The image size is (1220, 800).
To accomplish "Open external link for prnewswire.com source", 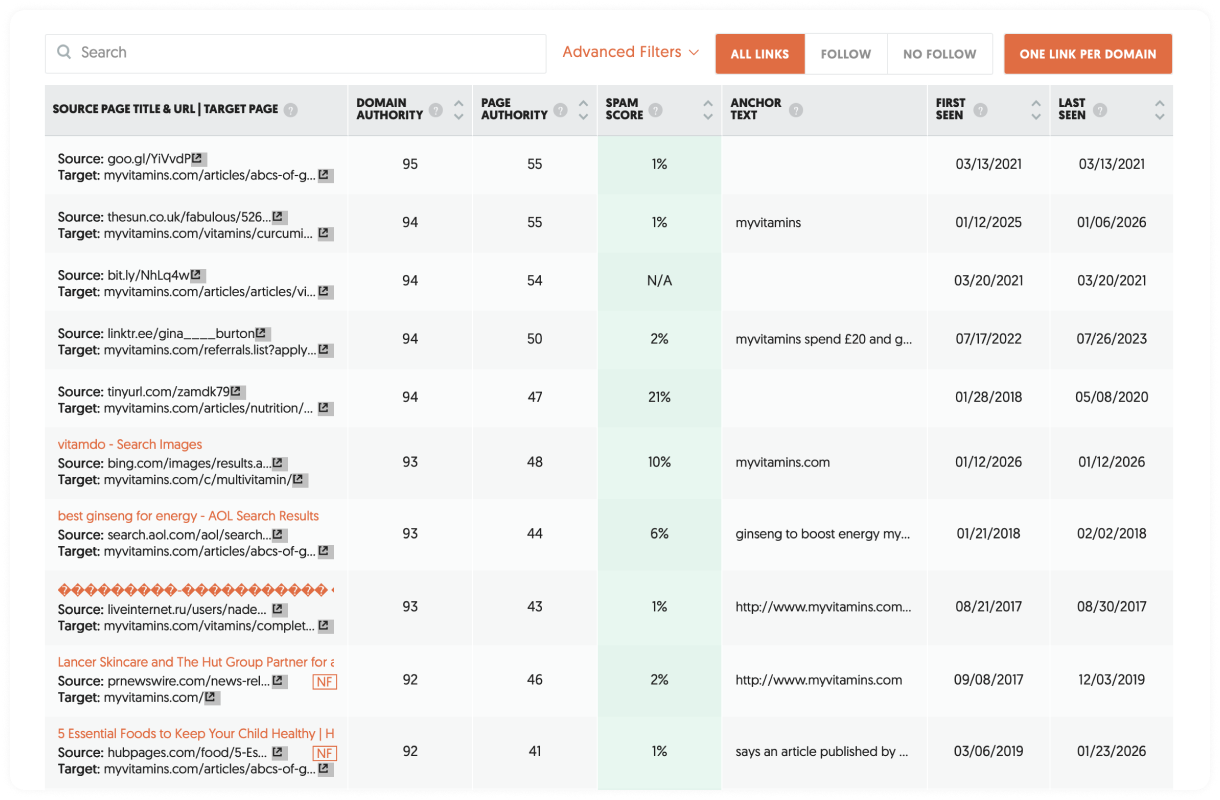I will [x=279, y=681].
